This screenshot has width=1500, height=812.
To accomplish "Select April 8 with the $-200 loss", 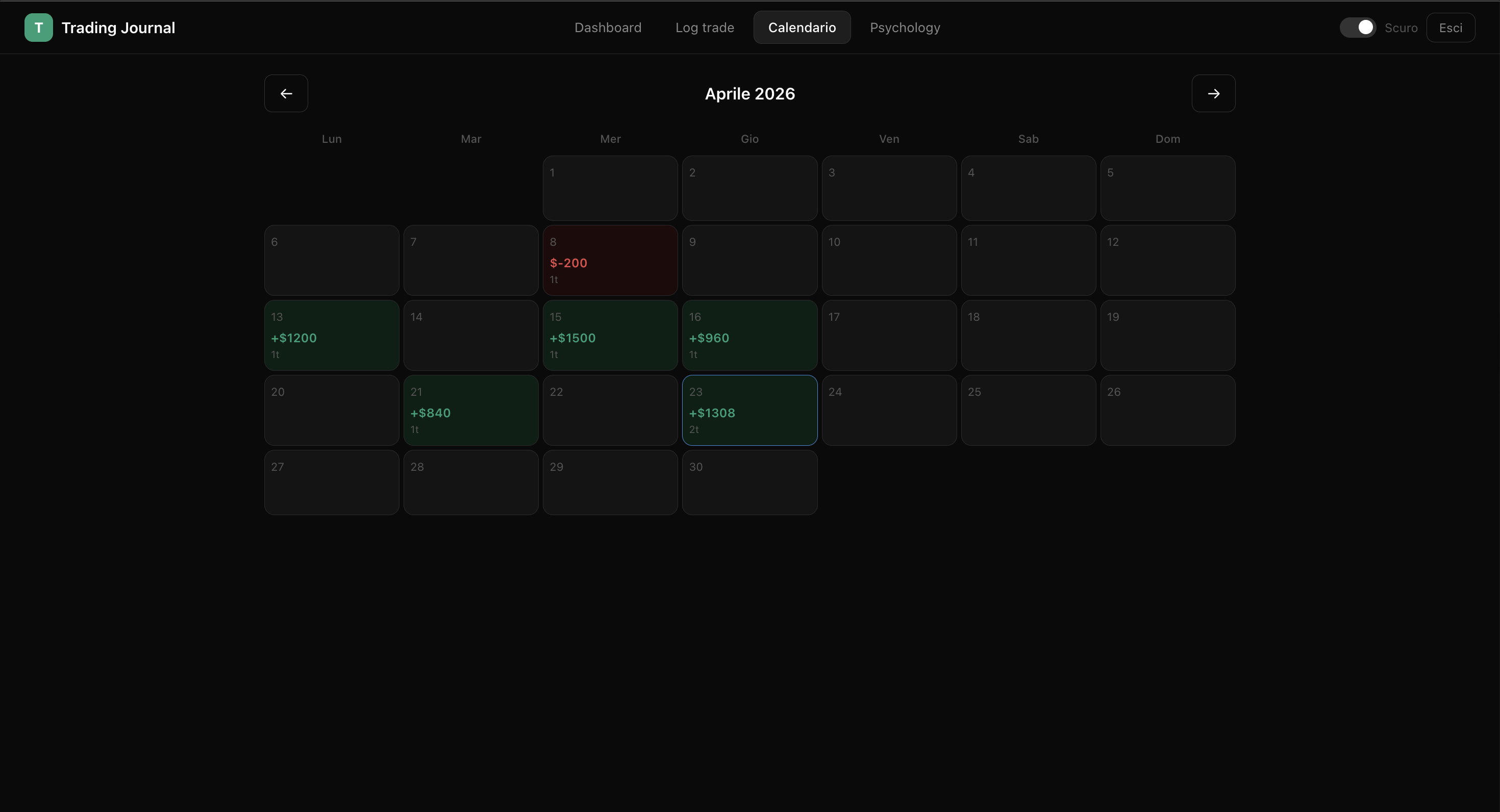I will (x=610, y=260).
